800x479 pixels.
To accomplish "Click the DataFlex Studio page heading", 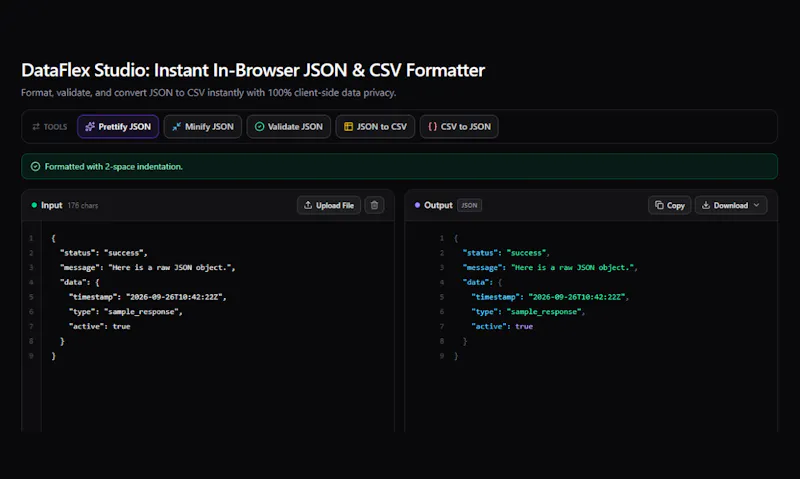I will (x=253, y=70).
